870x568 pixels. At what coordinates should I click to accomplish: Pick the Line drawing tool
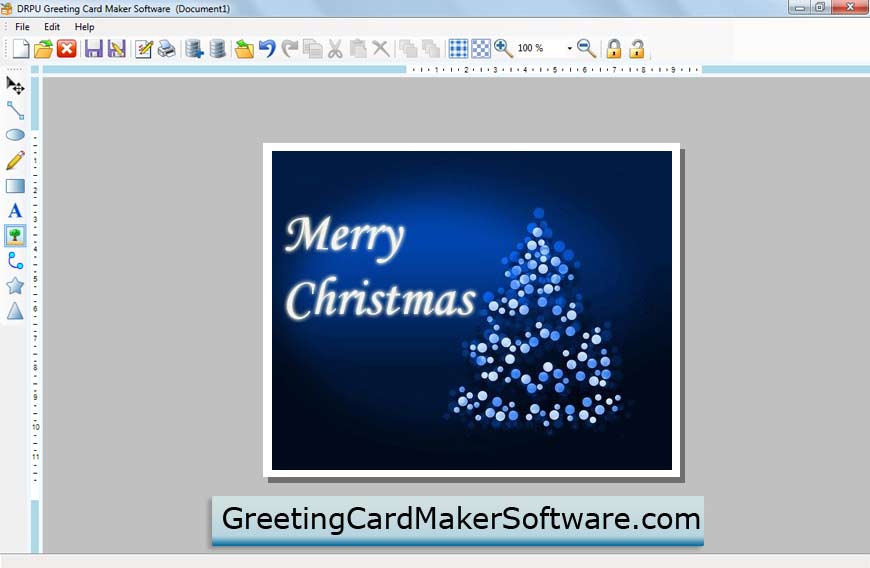(15, 110)
